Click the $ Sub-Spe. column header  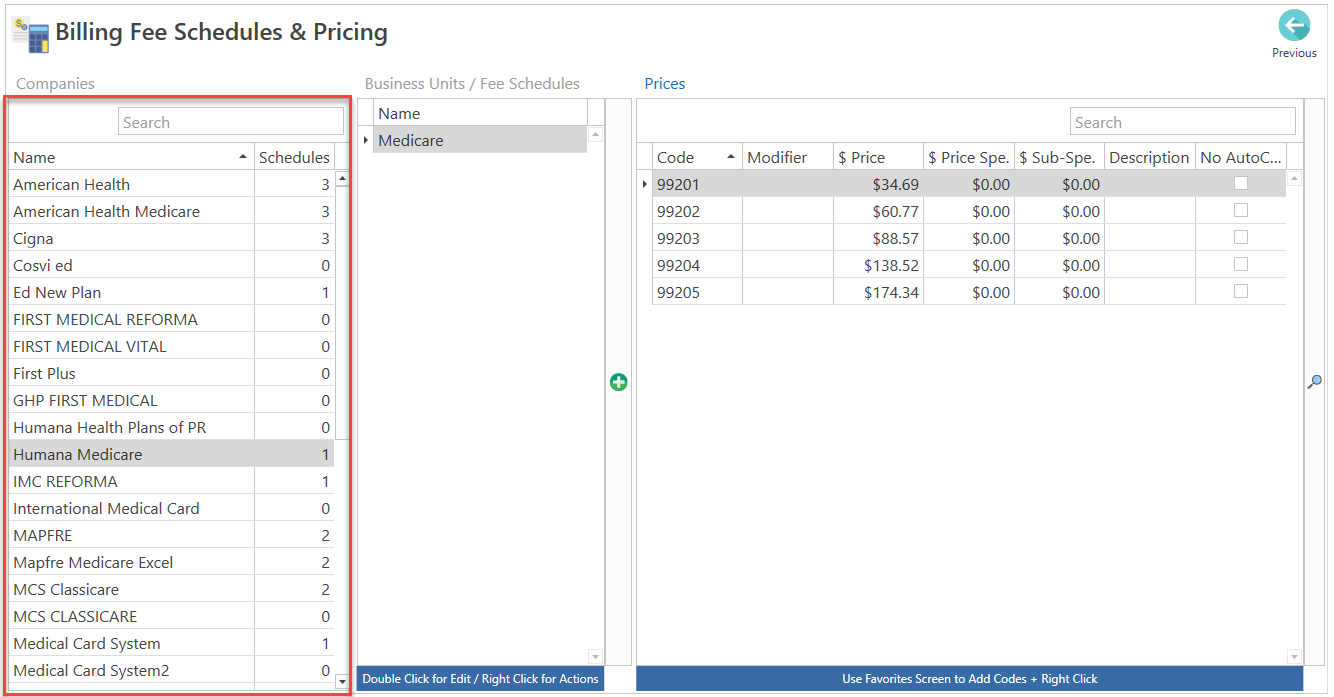tap(1059, 157)
